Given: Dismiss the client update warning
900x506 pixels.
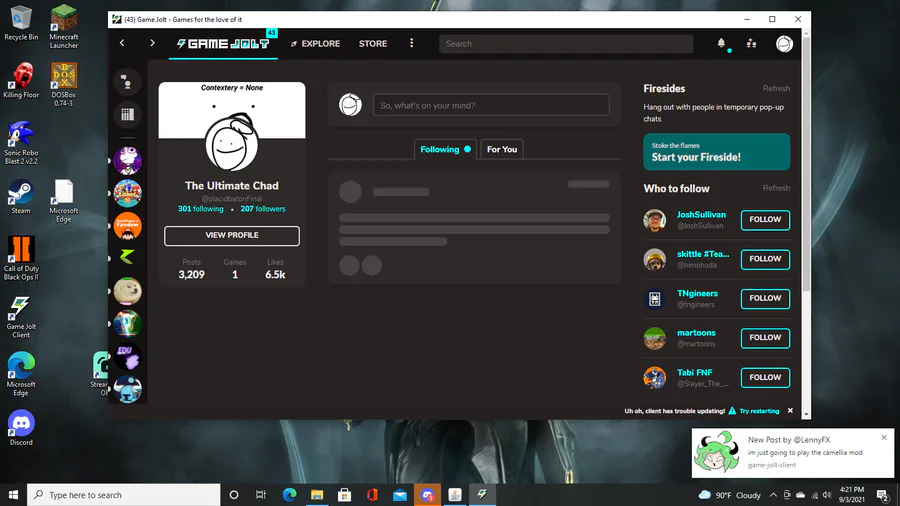Looking at the screenshot, I should point(790,411).
